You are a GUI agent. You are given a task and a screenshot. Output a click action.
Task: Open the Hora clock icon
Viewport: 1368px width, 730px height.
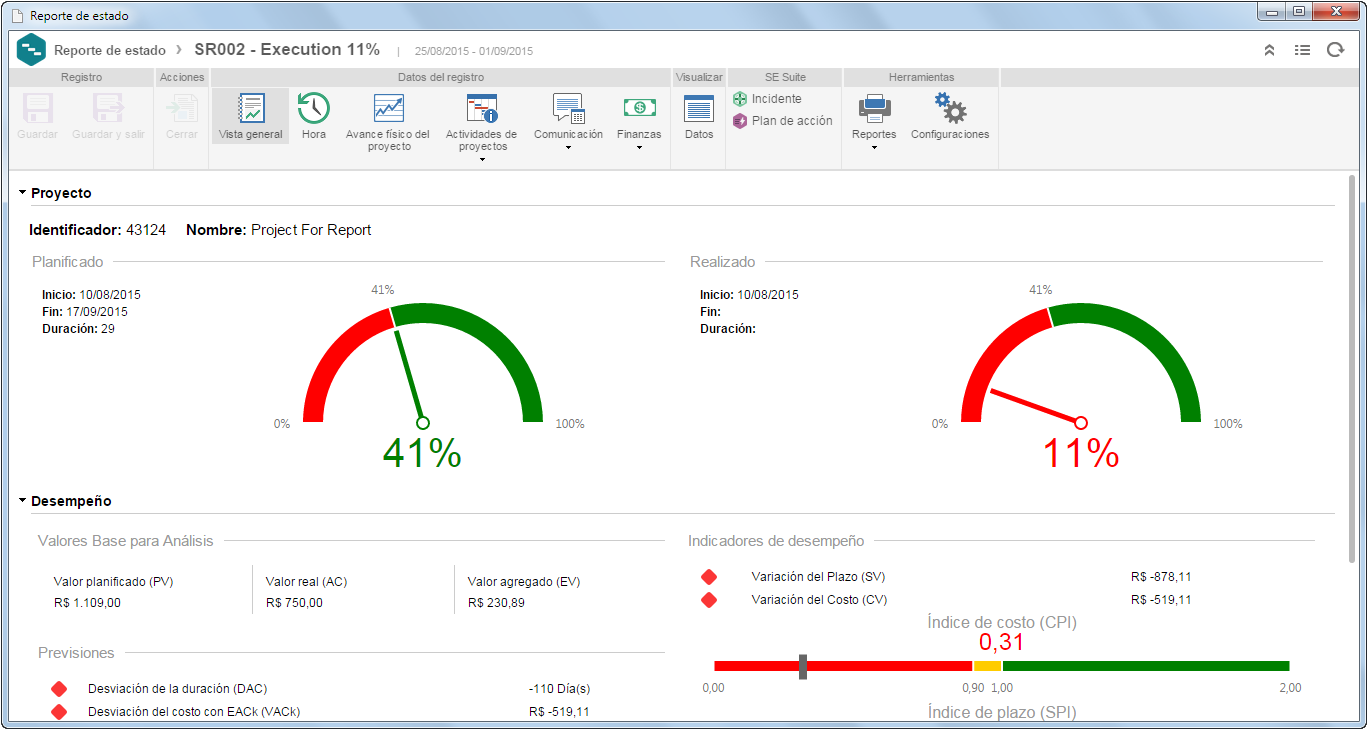[314, 108]
